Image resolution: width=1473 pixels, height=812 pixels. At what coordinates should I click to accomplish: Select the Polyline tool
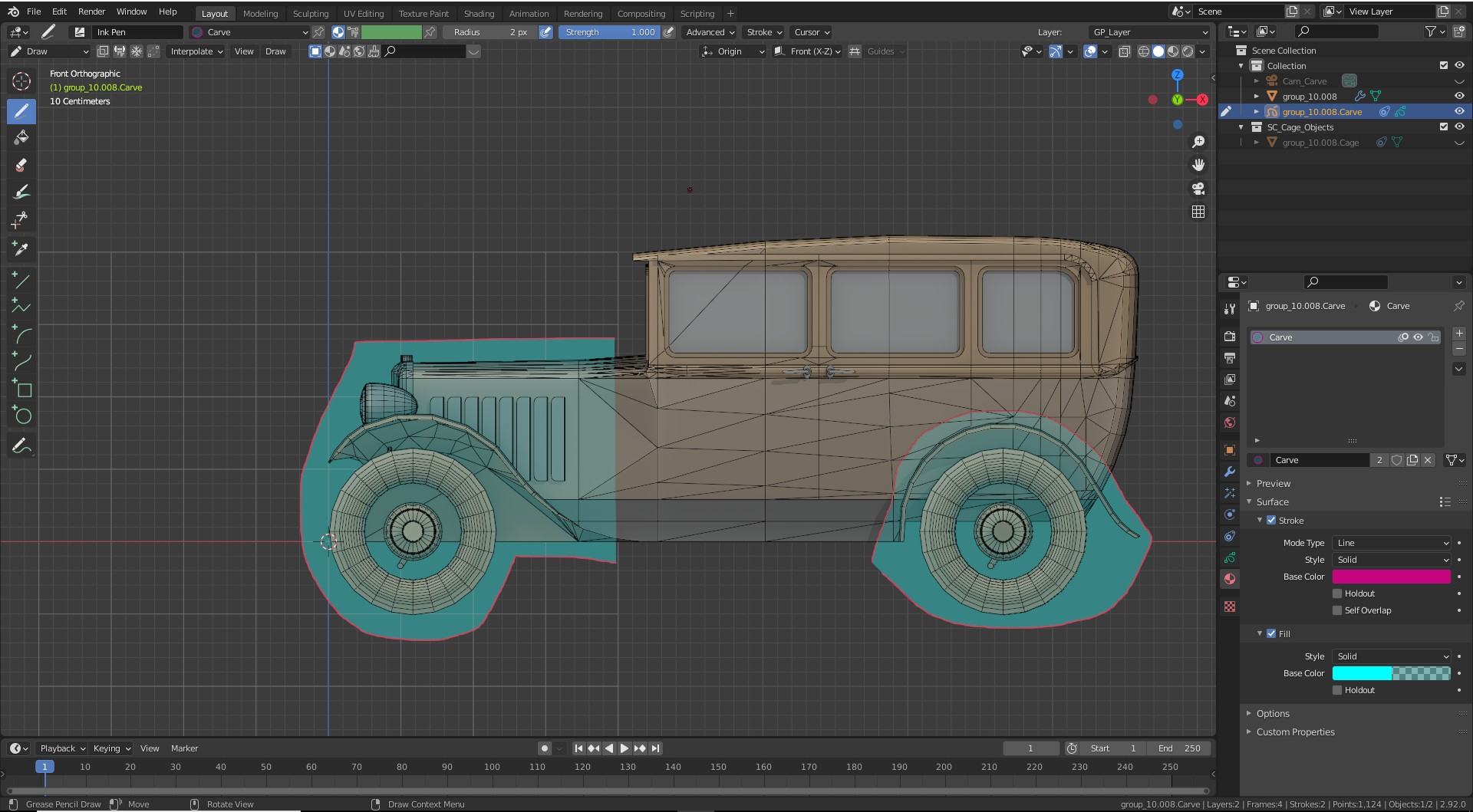pyautogui.click(x=21, y=307)
